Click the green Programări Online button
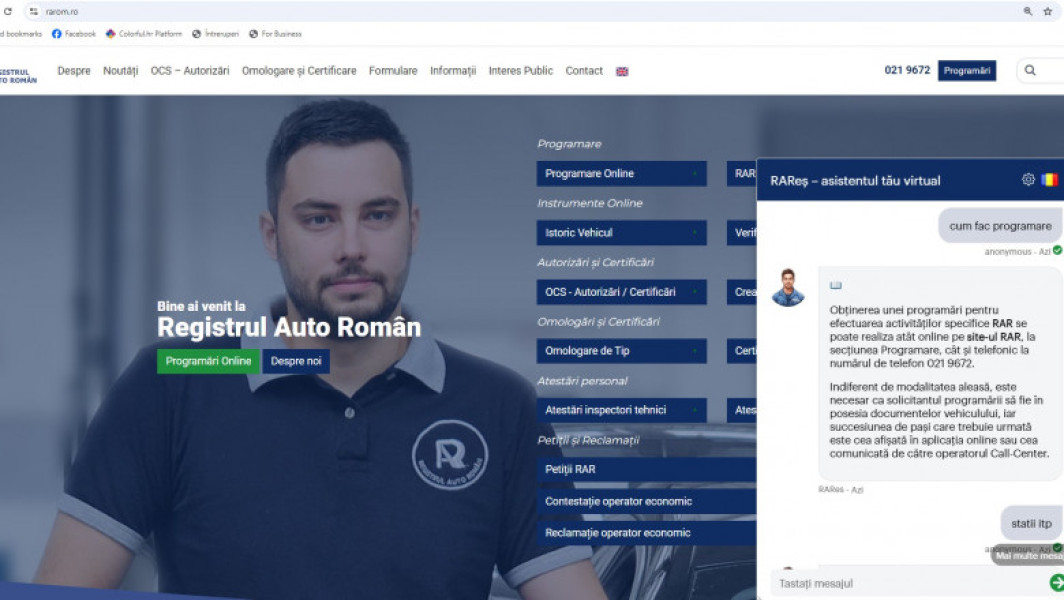 coord(208,361)
